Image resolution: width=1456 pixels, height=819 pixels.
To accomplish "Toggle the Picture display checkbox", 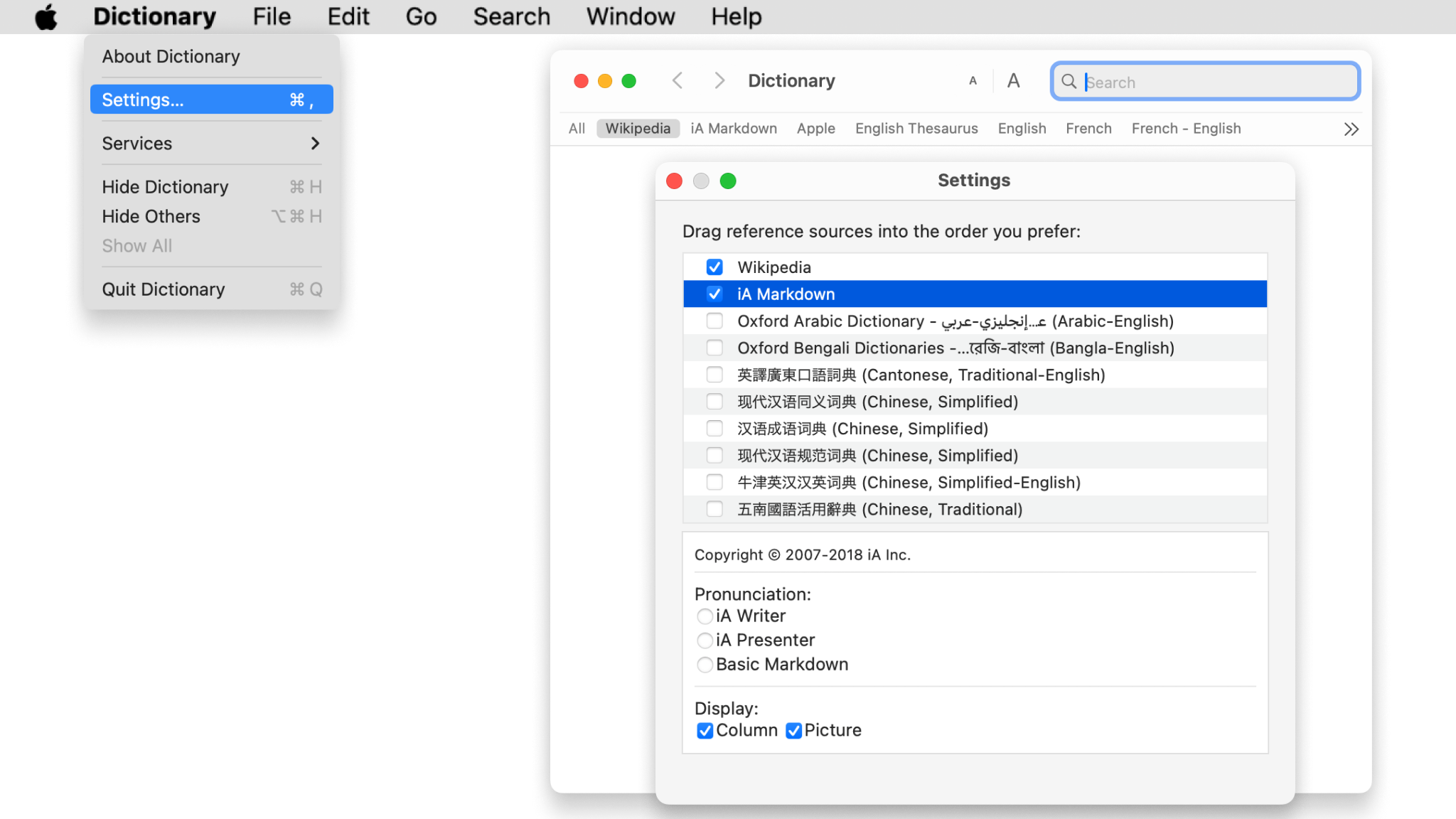I will [793, 731].
